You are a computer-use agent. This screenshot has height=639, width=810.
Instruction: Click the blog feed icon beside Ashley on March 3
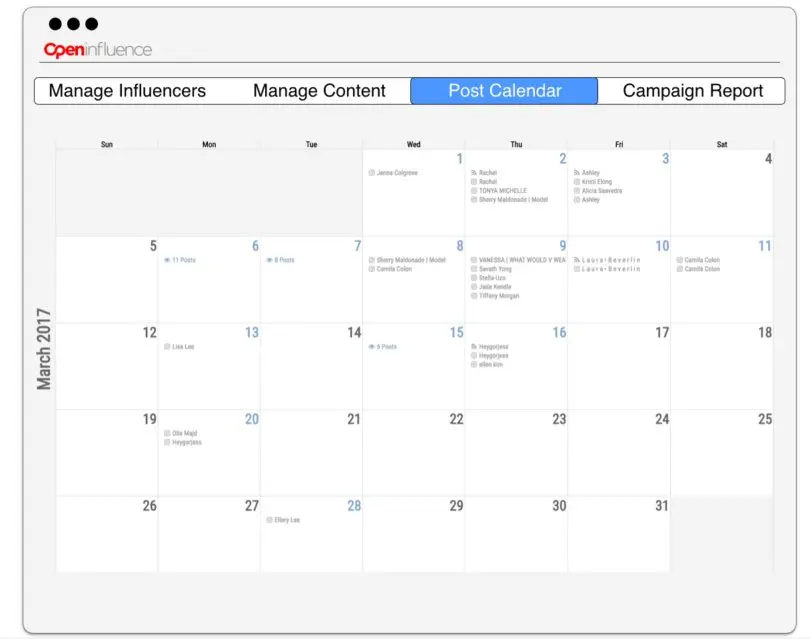pos(577,173)
